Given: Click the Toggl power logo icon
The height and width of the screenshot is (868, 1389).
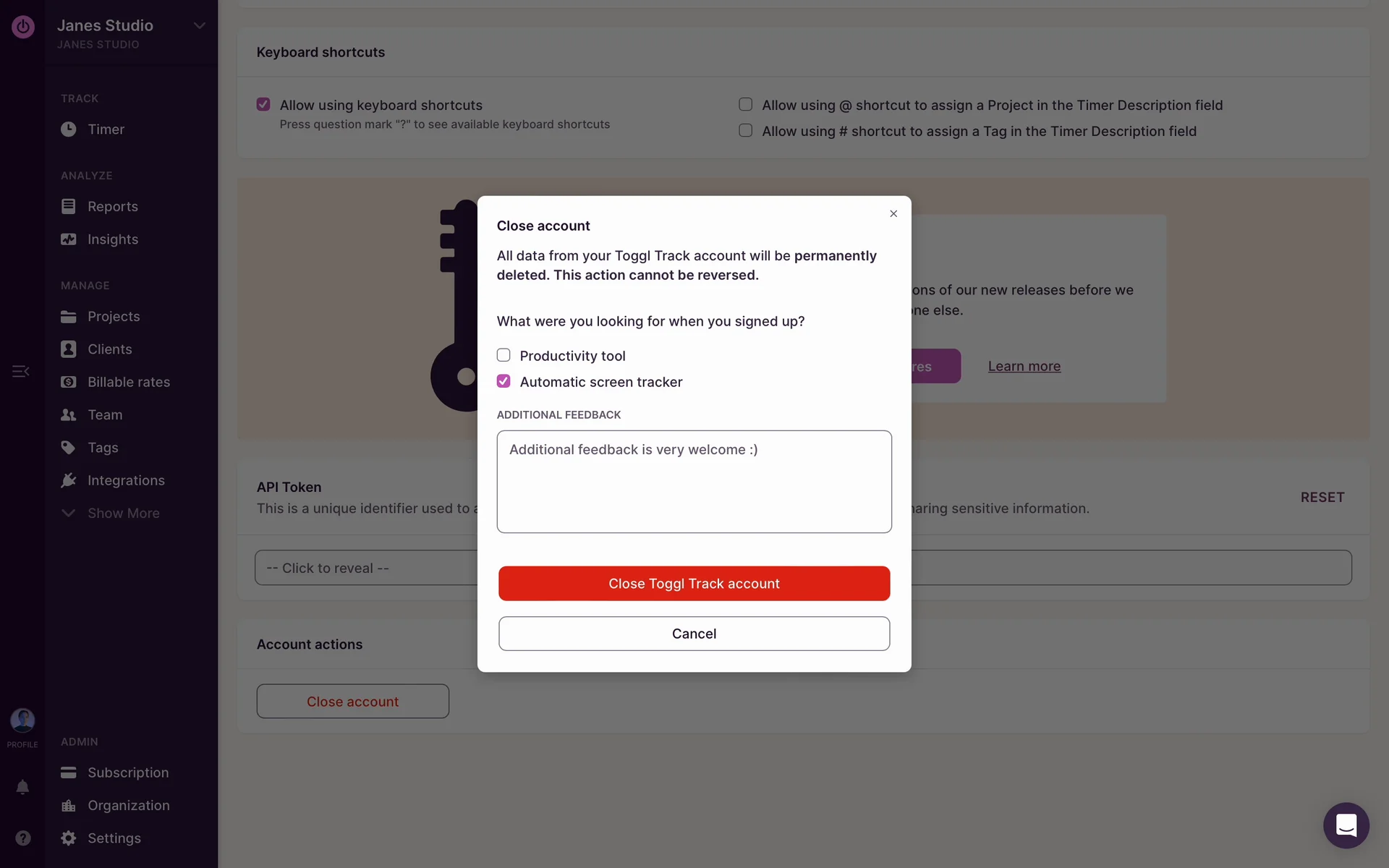Looking at the screenshot, I should [x=22, y=27].
